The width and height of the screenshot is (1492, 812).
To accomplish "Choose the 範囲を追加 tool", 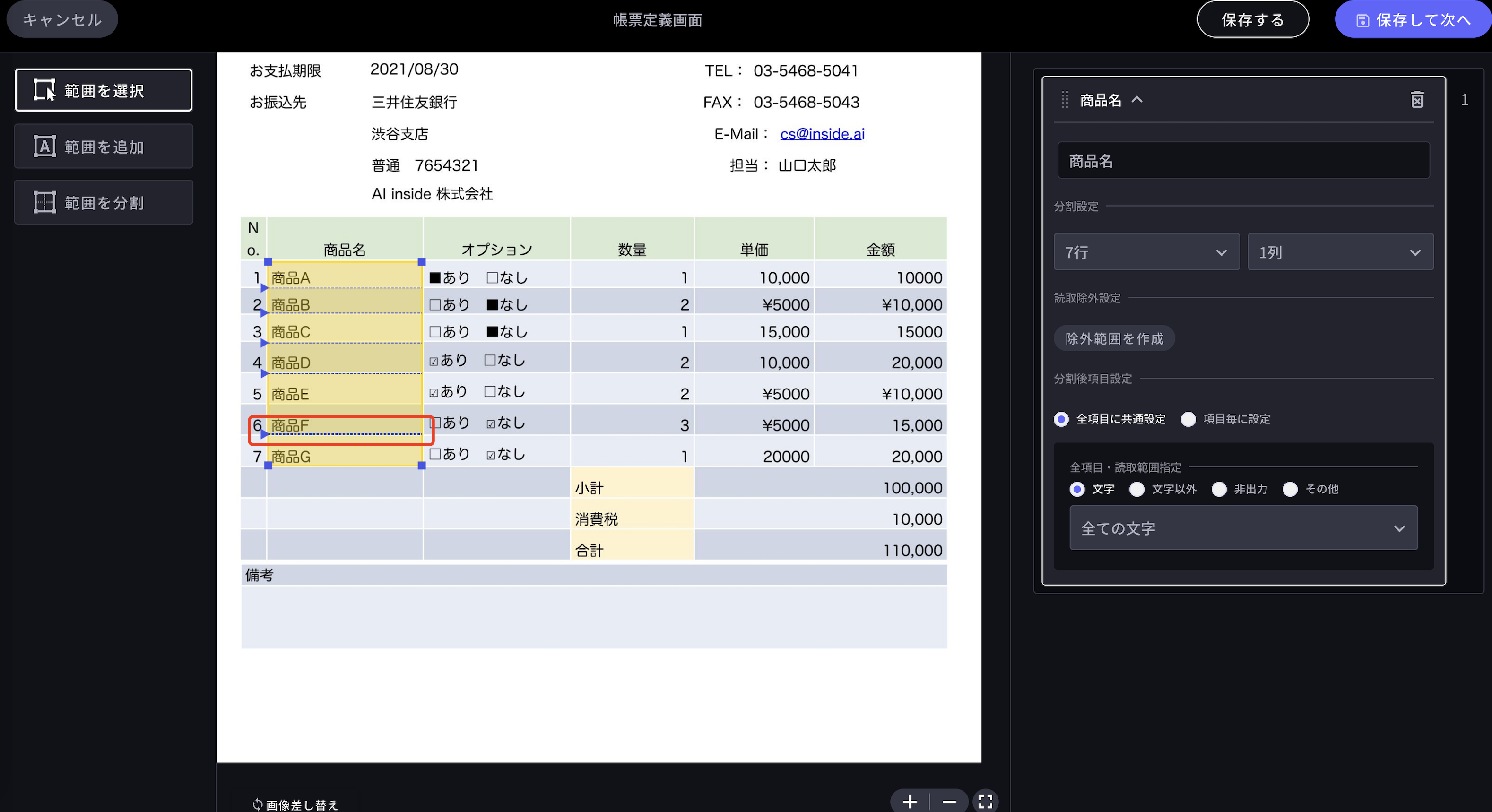I will (103, 147).
